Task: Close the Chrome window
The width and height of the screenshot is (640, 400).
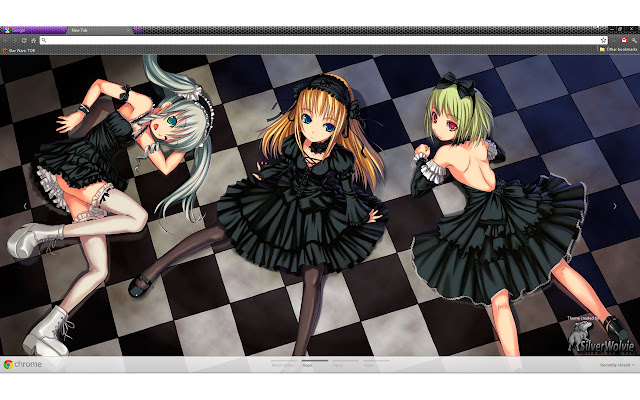Action: (632, 29)
